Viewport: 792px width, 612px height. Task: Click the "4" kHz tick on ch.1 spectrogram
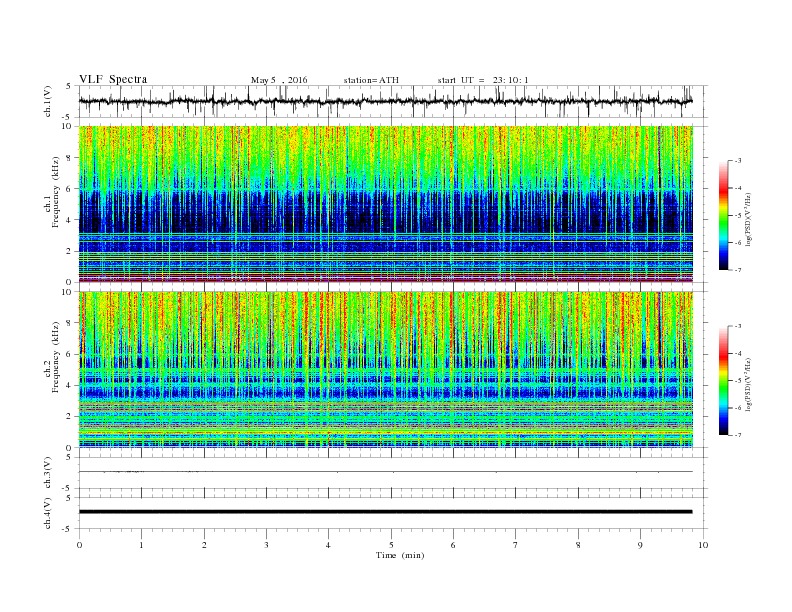[x=69, y=220]
